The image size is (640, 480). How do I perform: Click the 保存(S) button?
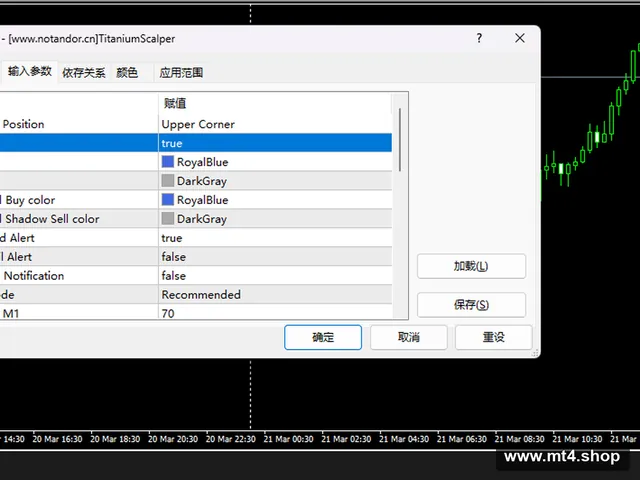(471, 304)
